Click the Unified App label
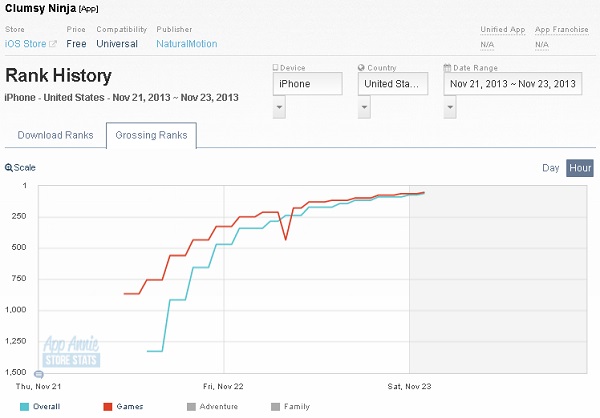600x418 pixels. pyautogui.click(x=502, y=29)
